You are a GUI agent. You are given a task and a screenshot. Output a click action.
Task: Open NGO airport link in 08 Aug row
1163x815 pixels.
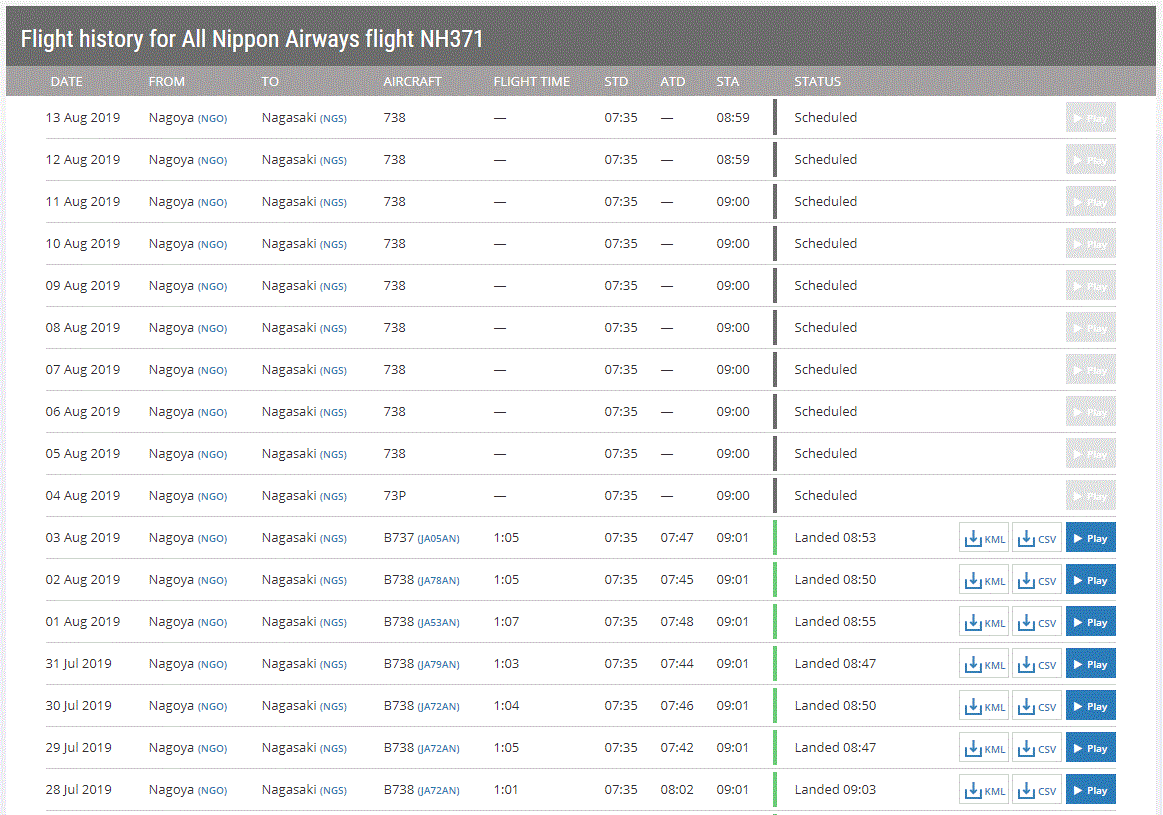tap(212, 329)
